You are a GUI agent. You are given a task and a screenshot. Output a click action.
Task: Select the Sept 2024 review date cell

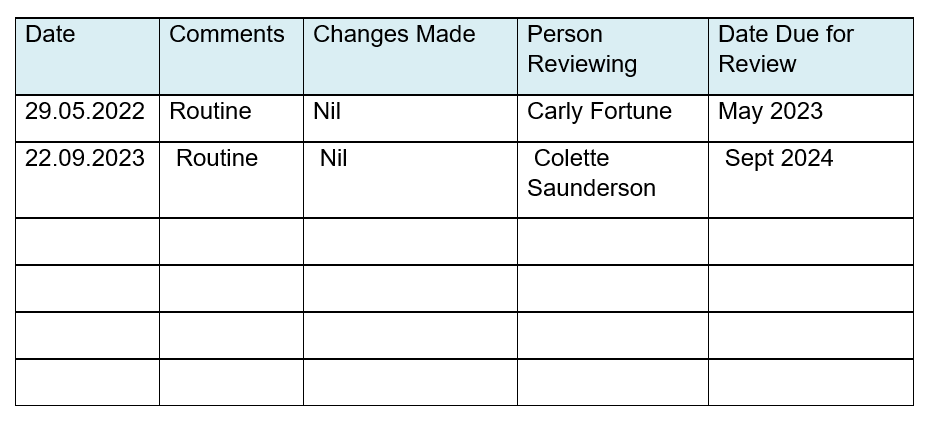pos(811,180)
